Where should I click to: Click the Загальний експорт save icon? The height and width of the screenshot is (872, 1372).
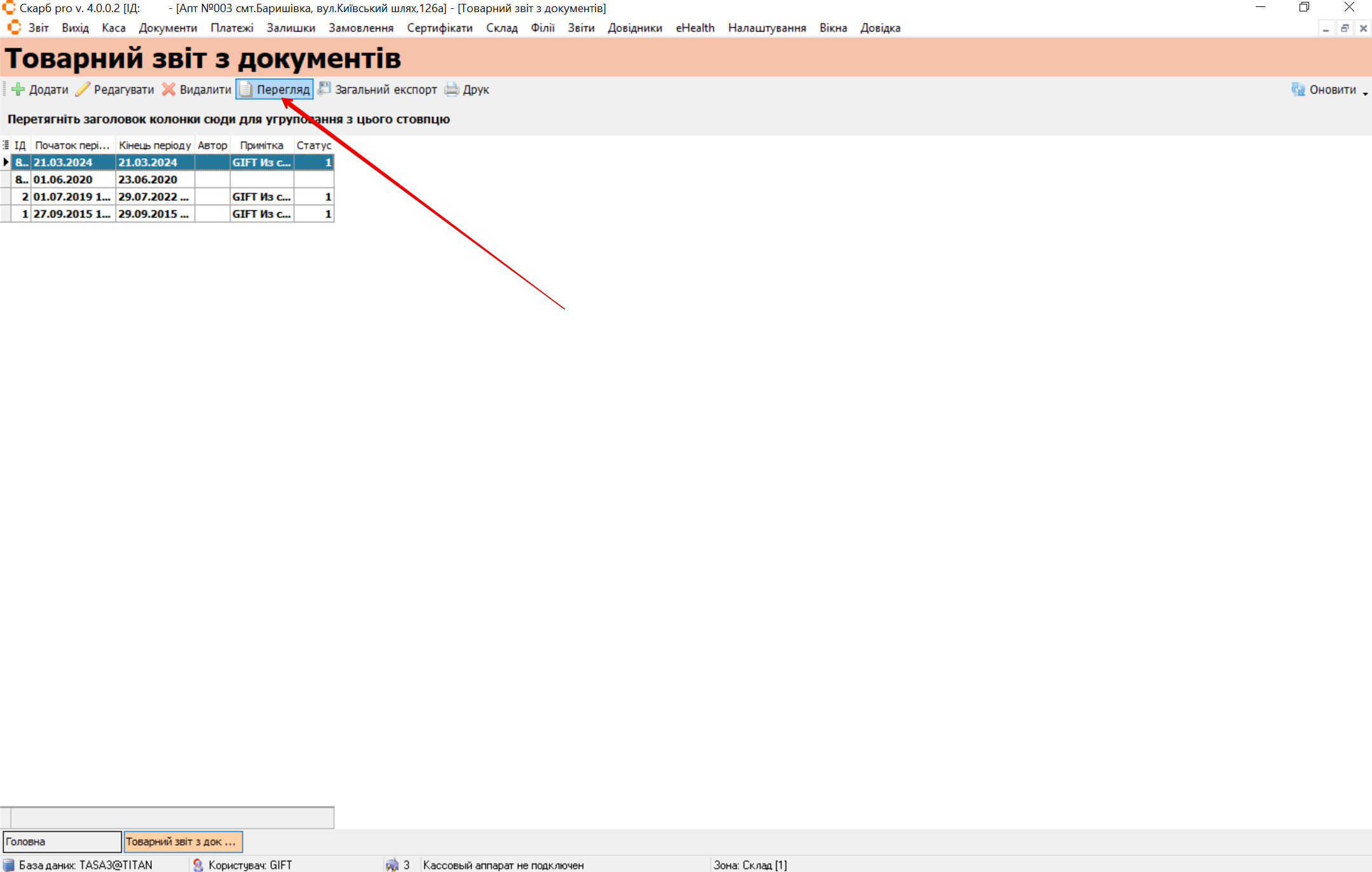point(324,89)
